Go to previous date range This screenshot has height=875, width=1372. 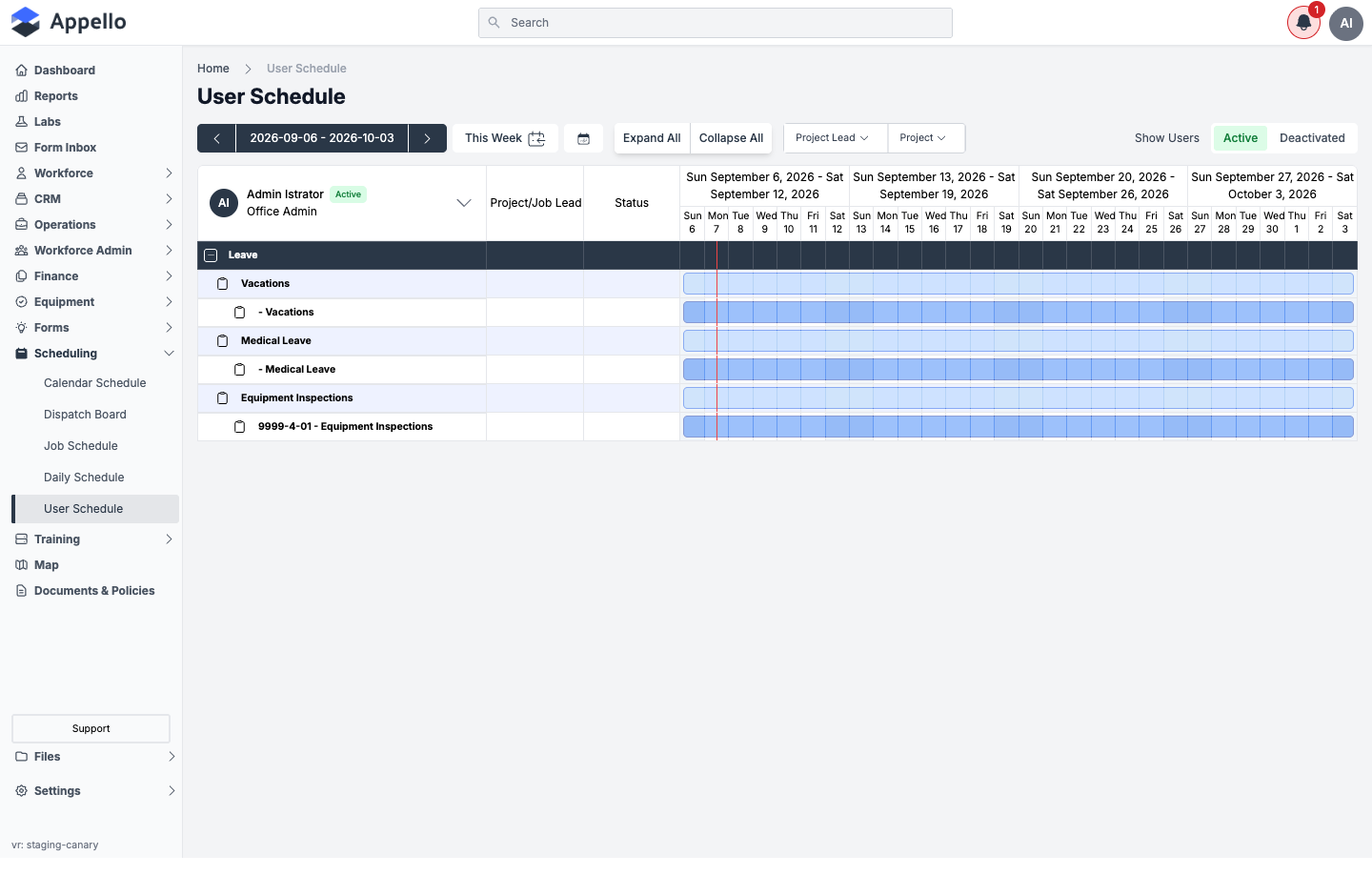pos(216,138)
